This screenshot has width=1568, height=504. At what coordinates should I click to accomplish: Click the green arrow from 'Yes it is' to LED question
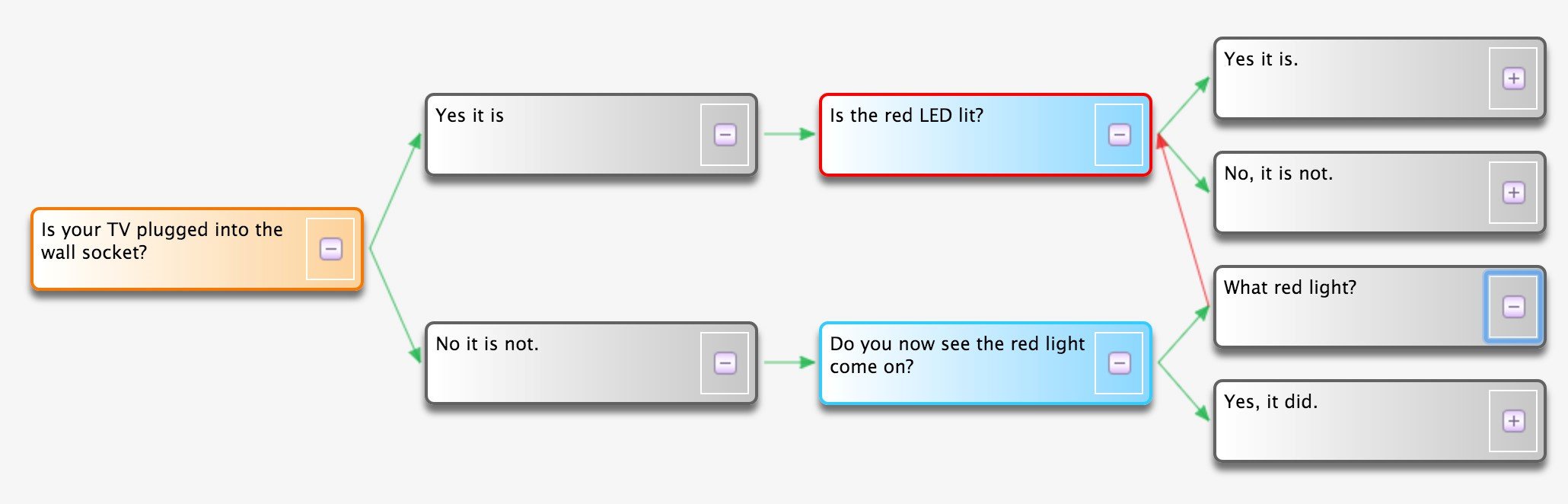[789, 134]
